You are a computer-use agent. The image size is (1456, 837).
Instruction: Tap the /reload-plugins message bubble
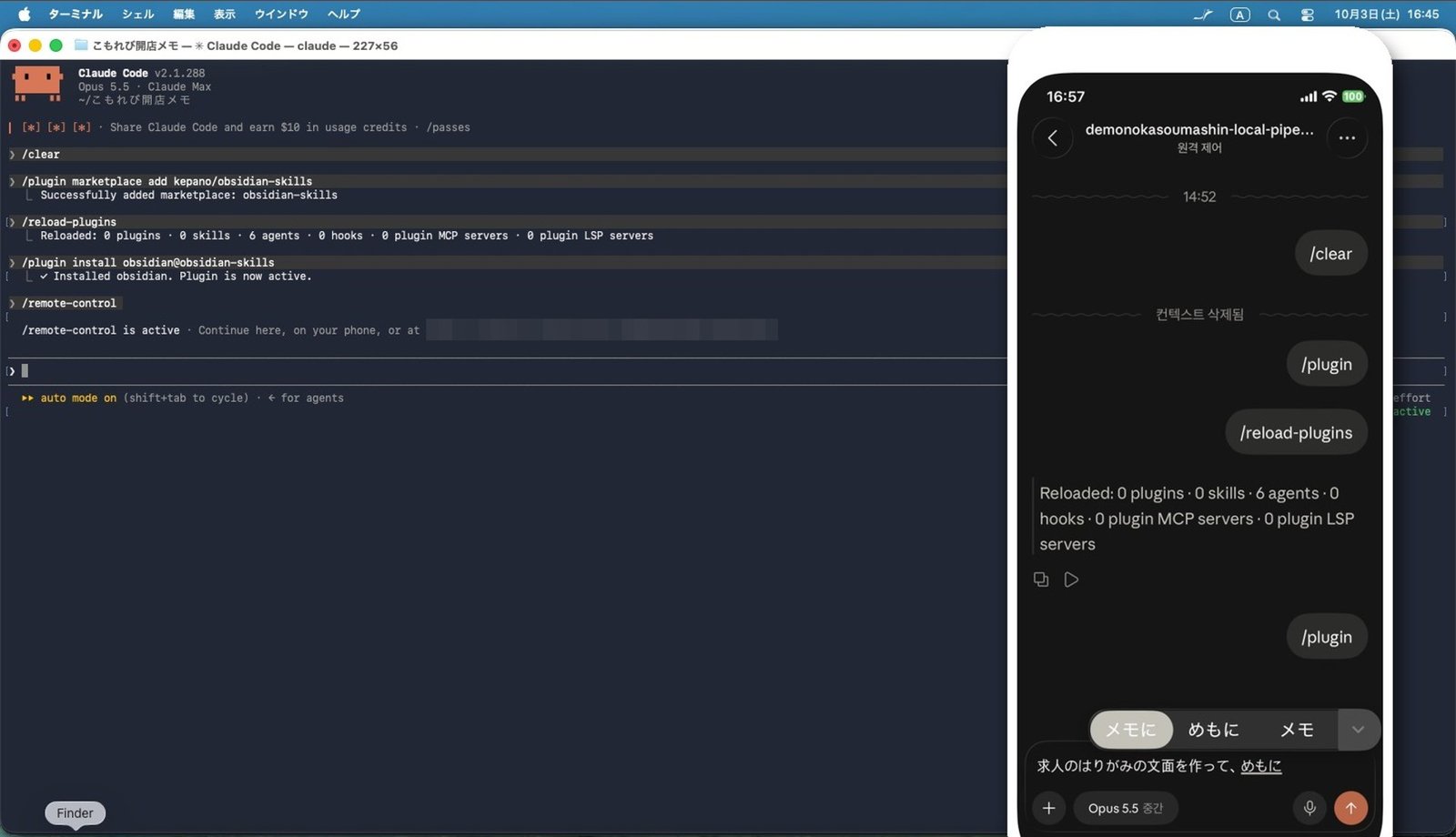(x=1296, y=433)
